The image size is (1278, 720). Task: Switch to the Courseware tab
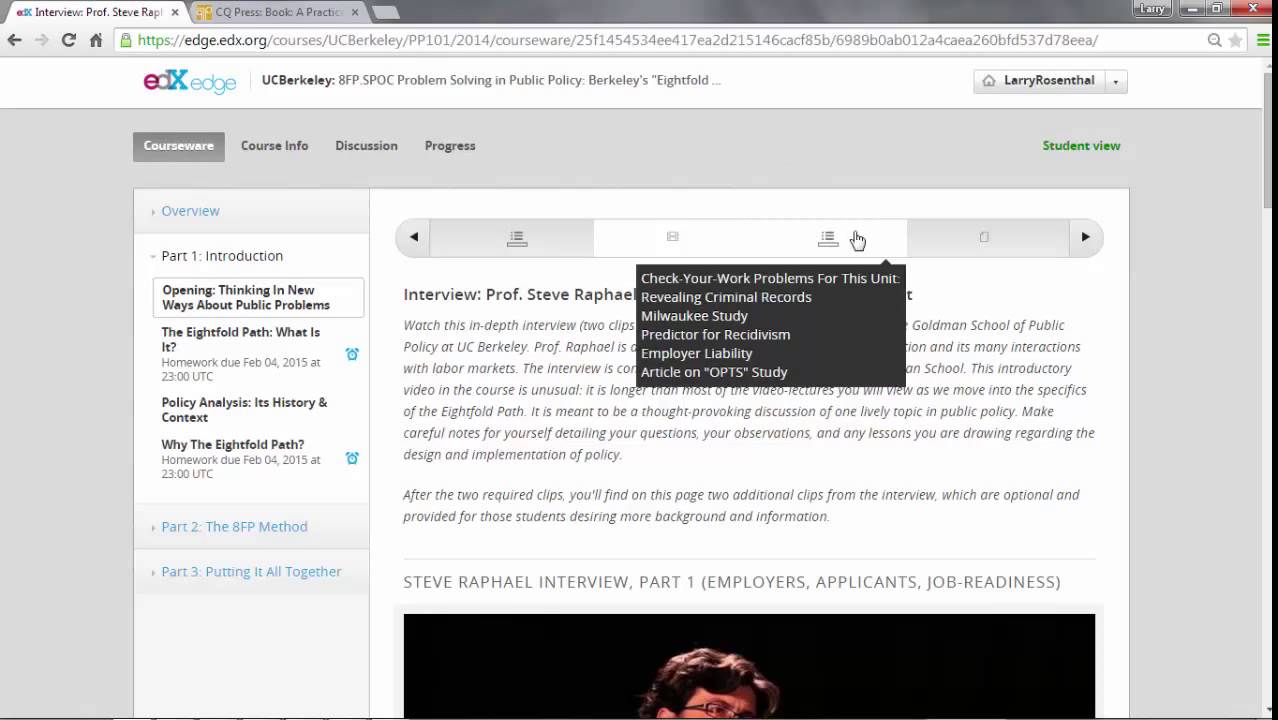[179, 146]
